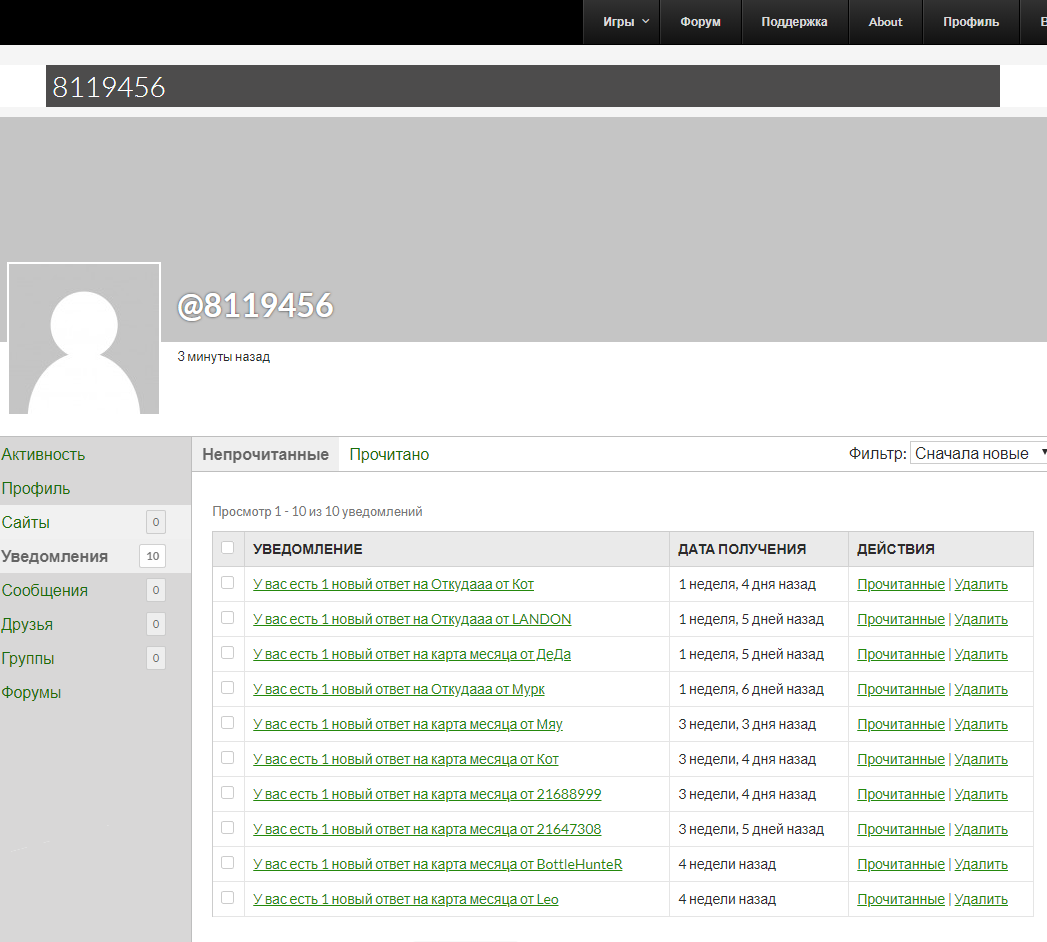The width and height of the screenshot is (1047, 942).
Task: Open the notification reply from ДеДа
Action: [412, 654]
